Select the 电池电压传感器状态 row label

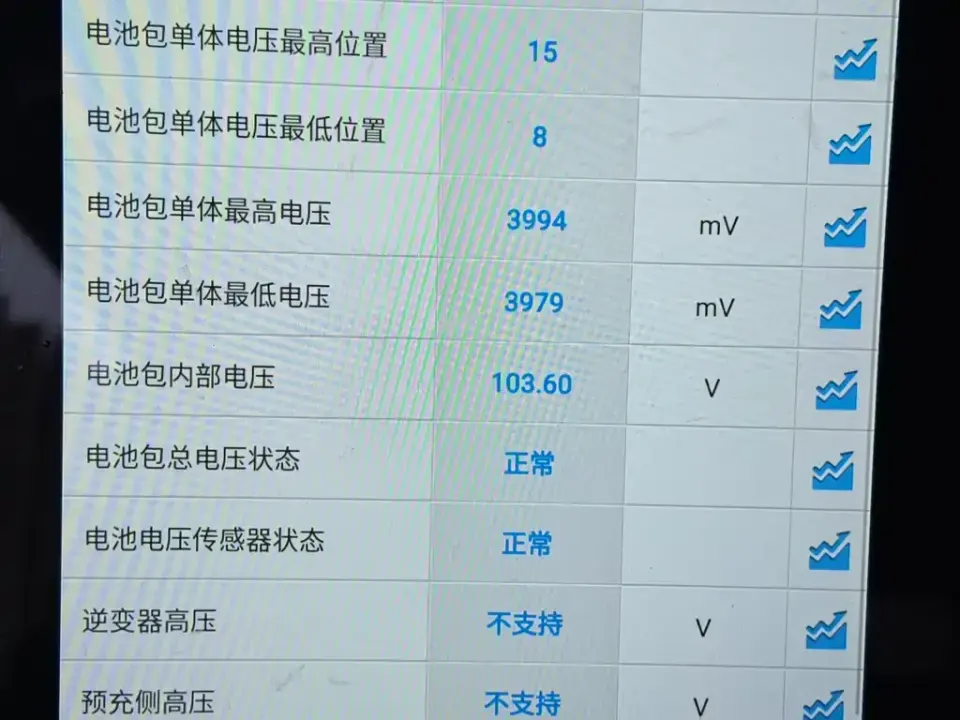[204, 539]
